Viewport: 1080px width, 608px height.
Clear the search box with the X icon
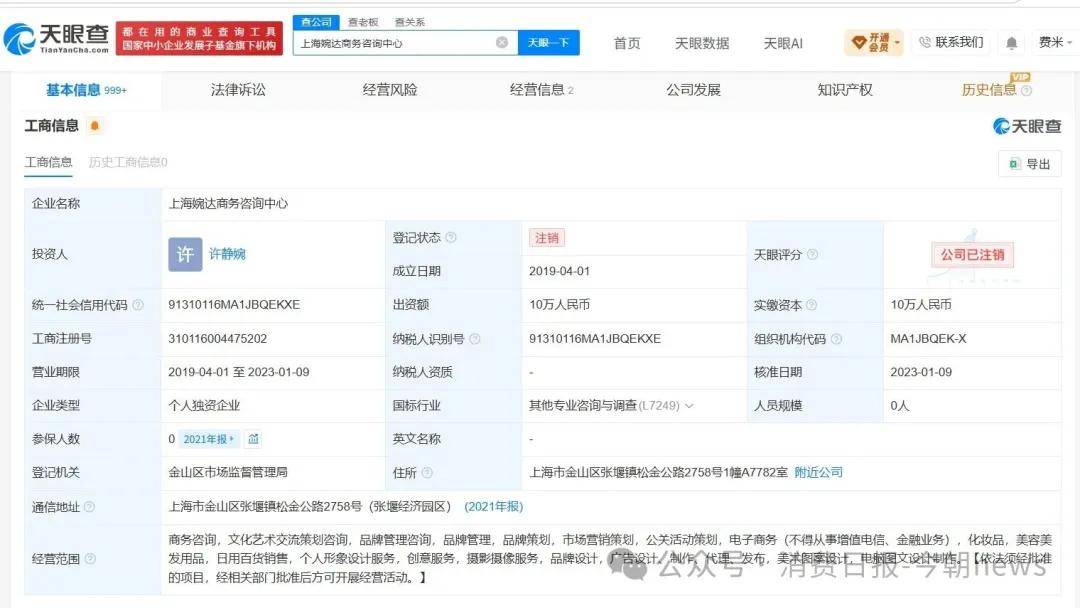(502, 43)
